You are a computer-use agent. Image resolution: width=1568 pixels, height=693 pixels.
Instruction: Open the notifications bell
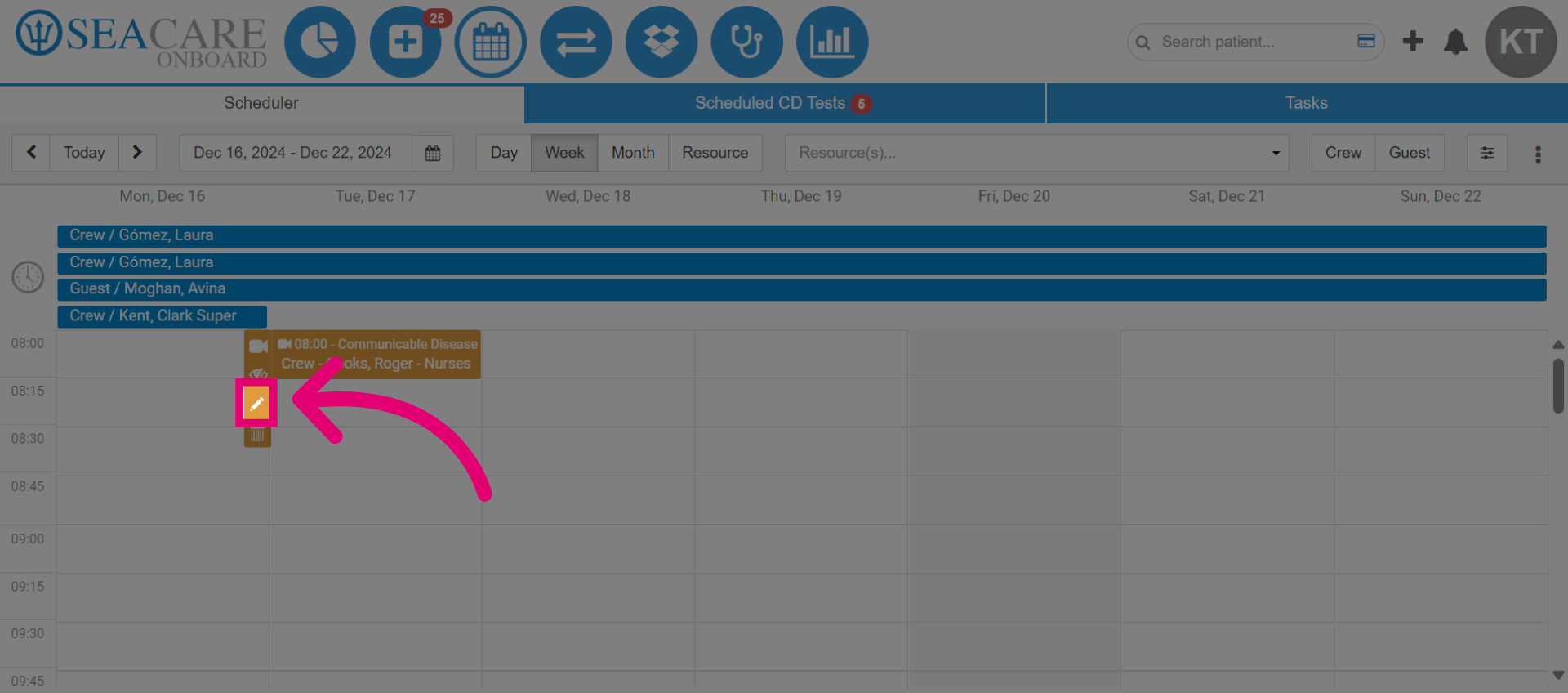tap(1455, 42)
